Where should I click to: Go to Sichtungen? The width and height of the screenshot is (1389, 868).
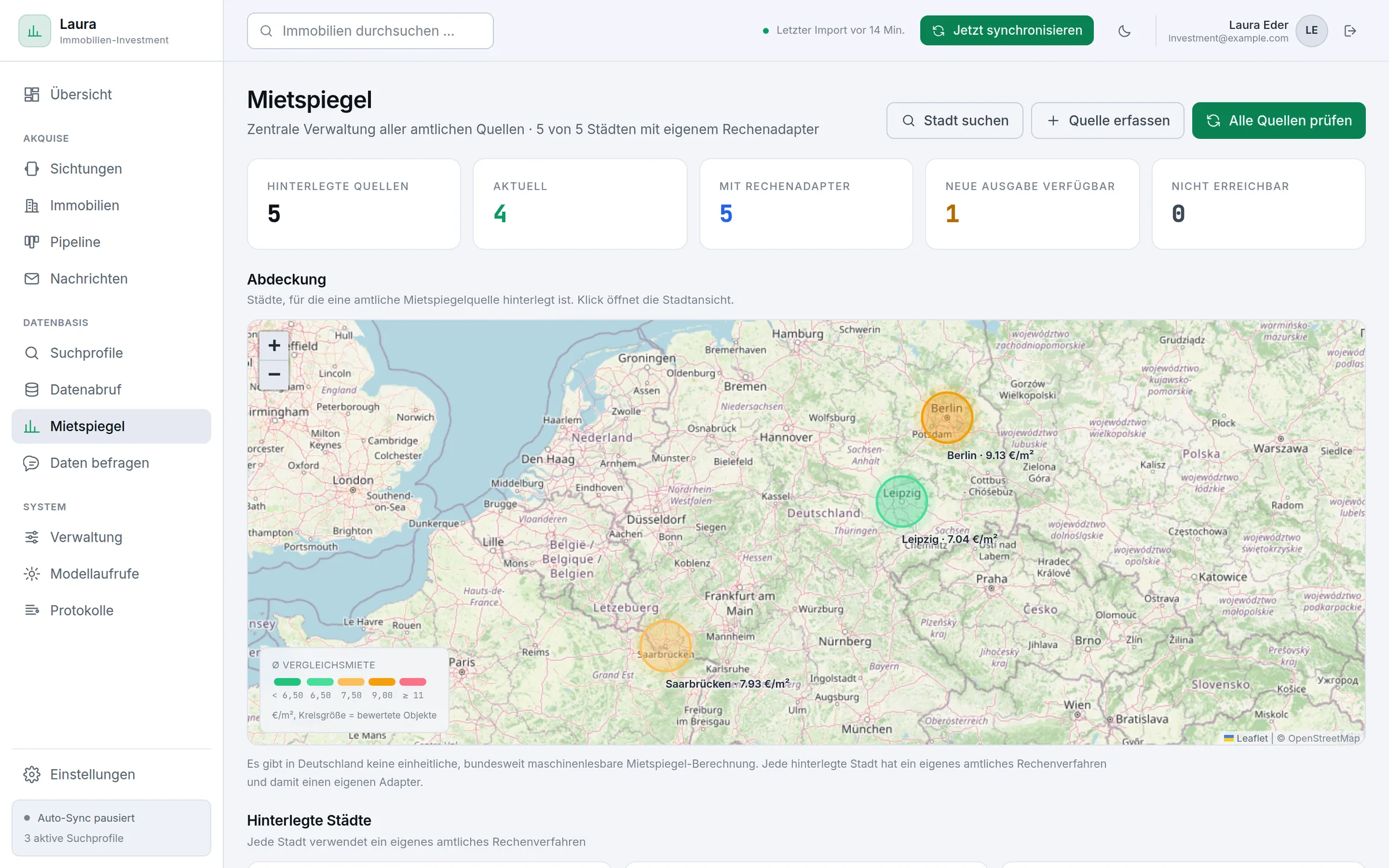click(x=111, y=169)
